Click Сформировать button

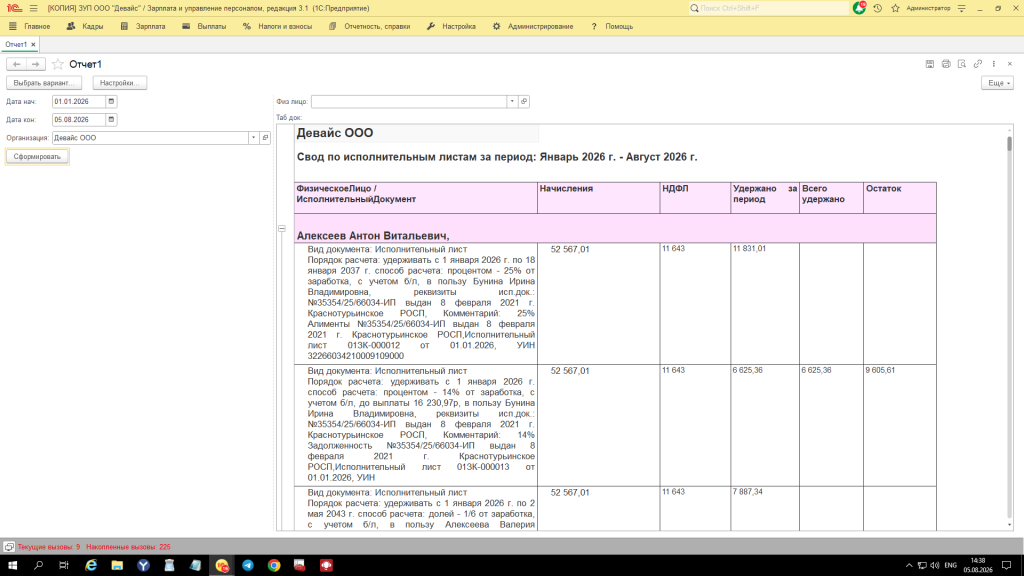tap(37, 157)
